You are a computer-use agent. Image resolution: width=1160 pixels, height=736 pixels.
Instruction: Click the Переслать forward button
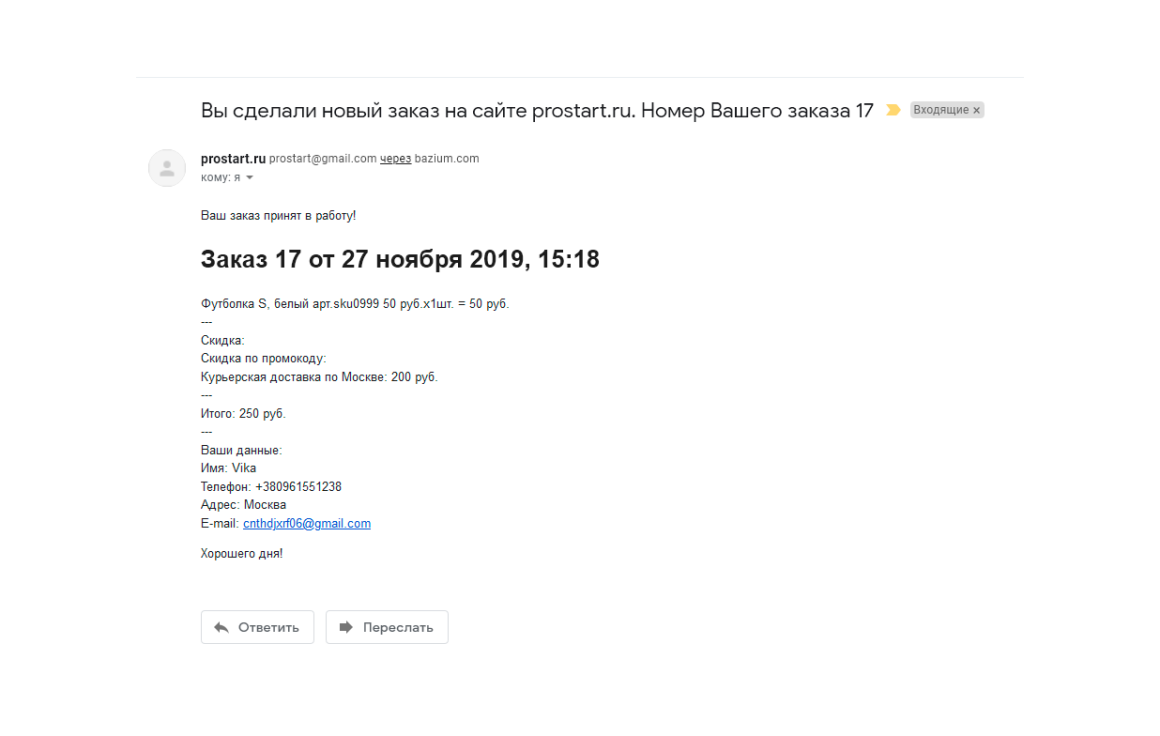tap(387, 627)
